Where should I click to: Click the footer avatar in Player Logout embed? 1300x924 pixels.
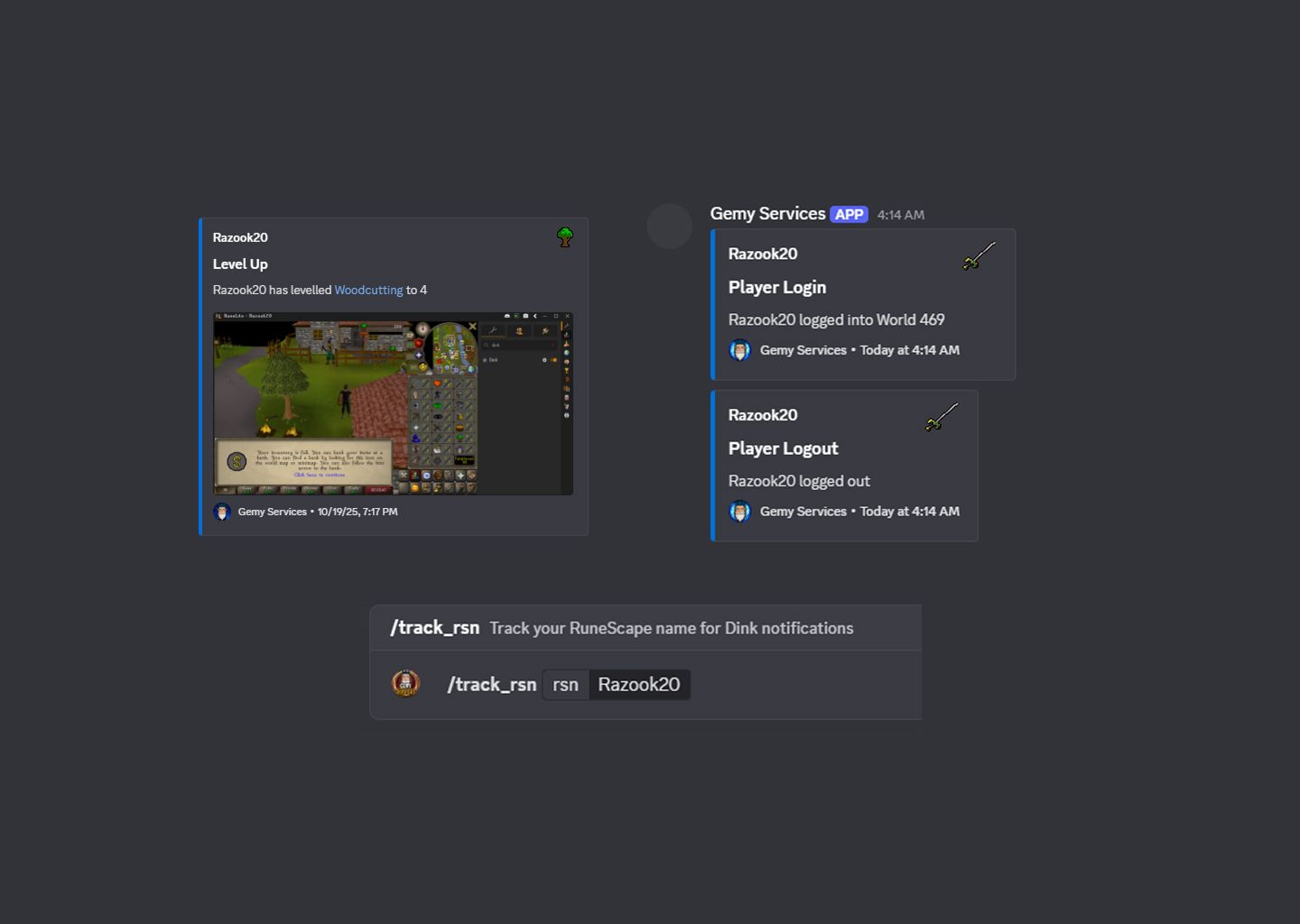click(740, 512)
